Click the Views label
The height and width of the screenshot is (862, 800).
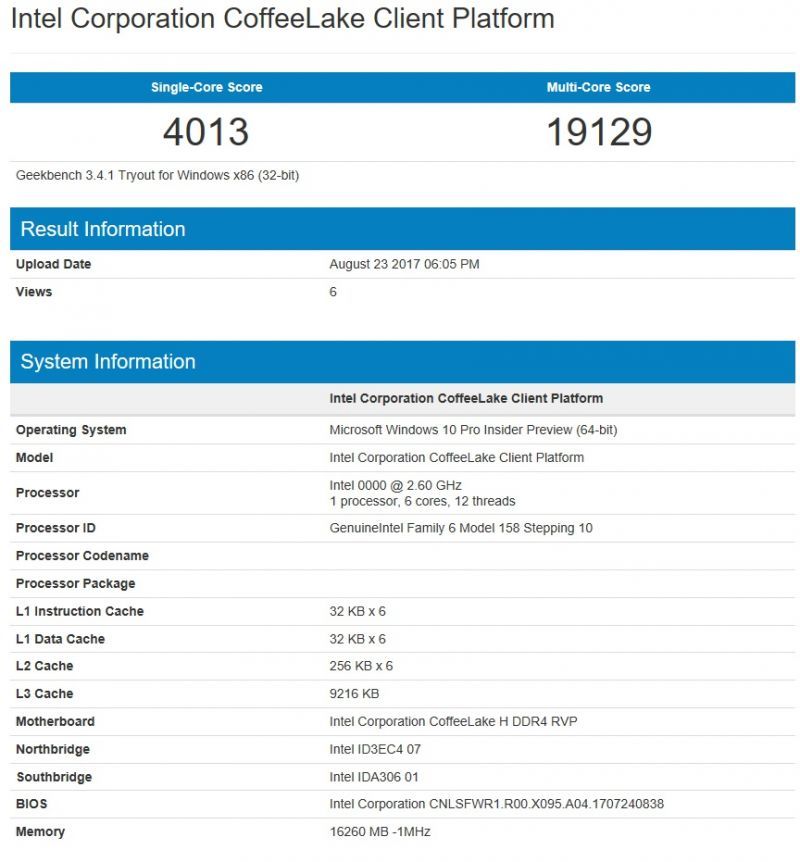click(x=34, y=291)
